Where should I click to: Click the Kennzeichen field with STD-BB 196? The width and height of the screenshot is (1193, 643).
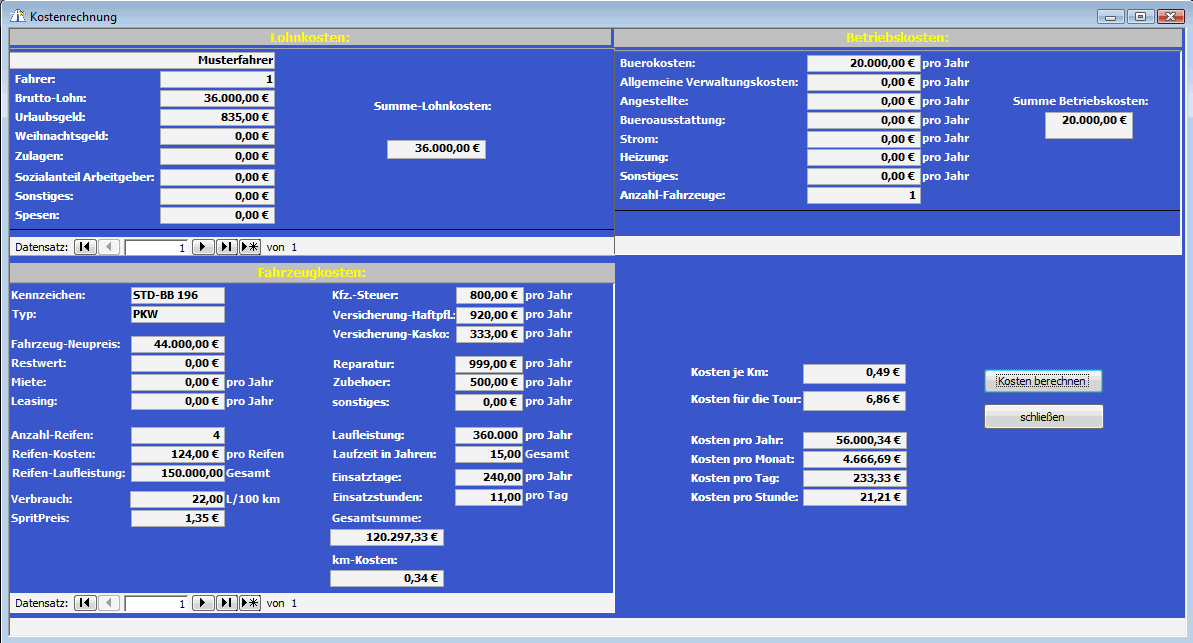click(x=178, y=295)
